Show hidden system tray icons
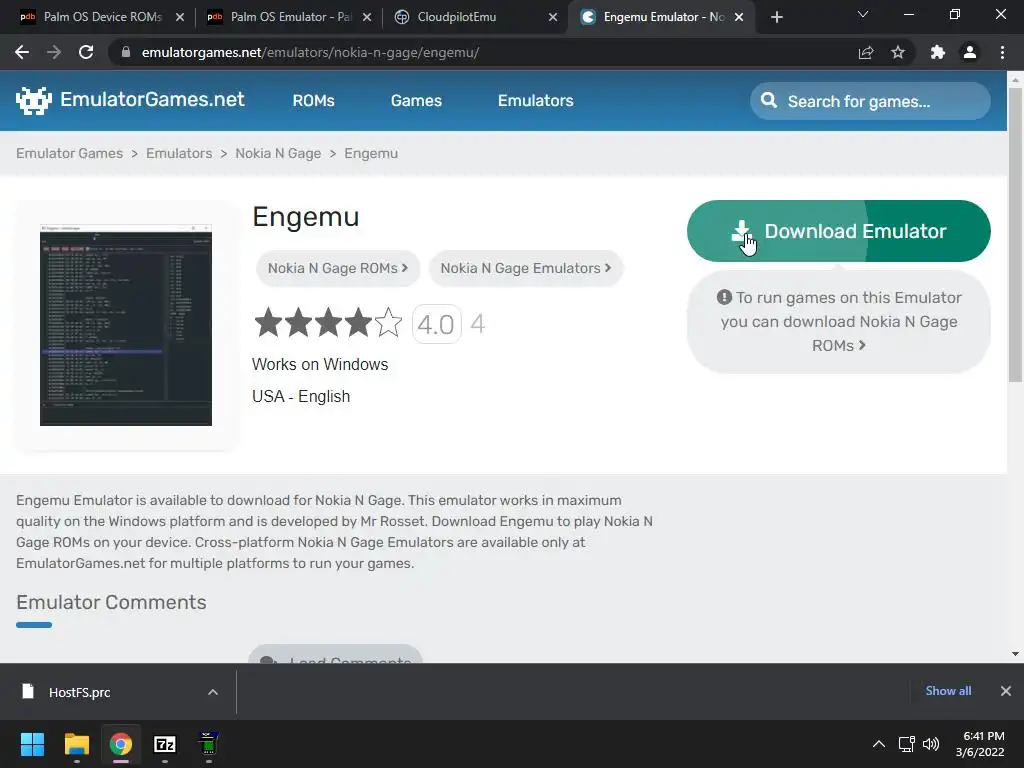Image resolution: width=1024 pixels, height=768 pixels. coord(879,744)
